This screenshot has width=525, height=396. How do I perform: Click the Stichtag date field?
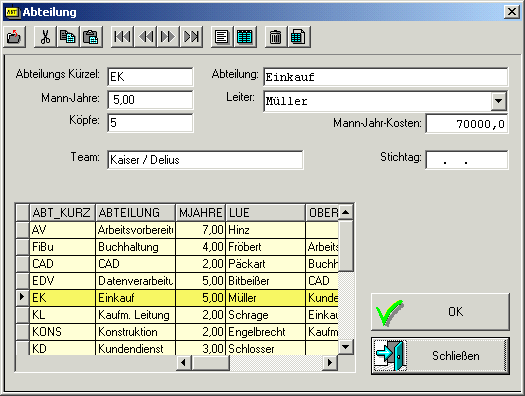467,160
